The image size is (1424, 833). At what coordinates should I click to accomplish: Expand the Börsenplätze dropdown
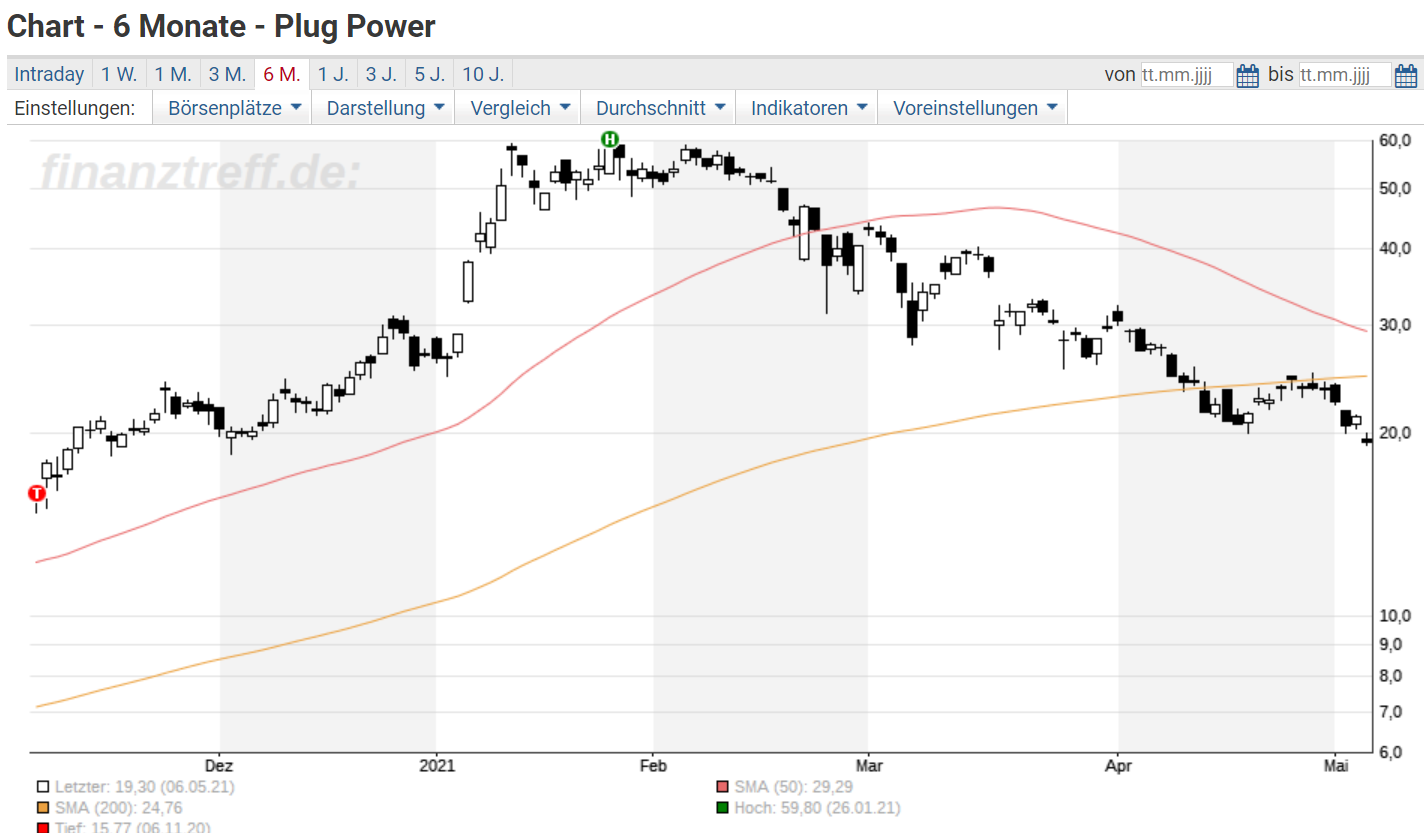(x=232, y=108)
